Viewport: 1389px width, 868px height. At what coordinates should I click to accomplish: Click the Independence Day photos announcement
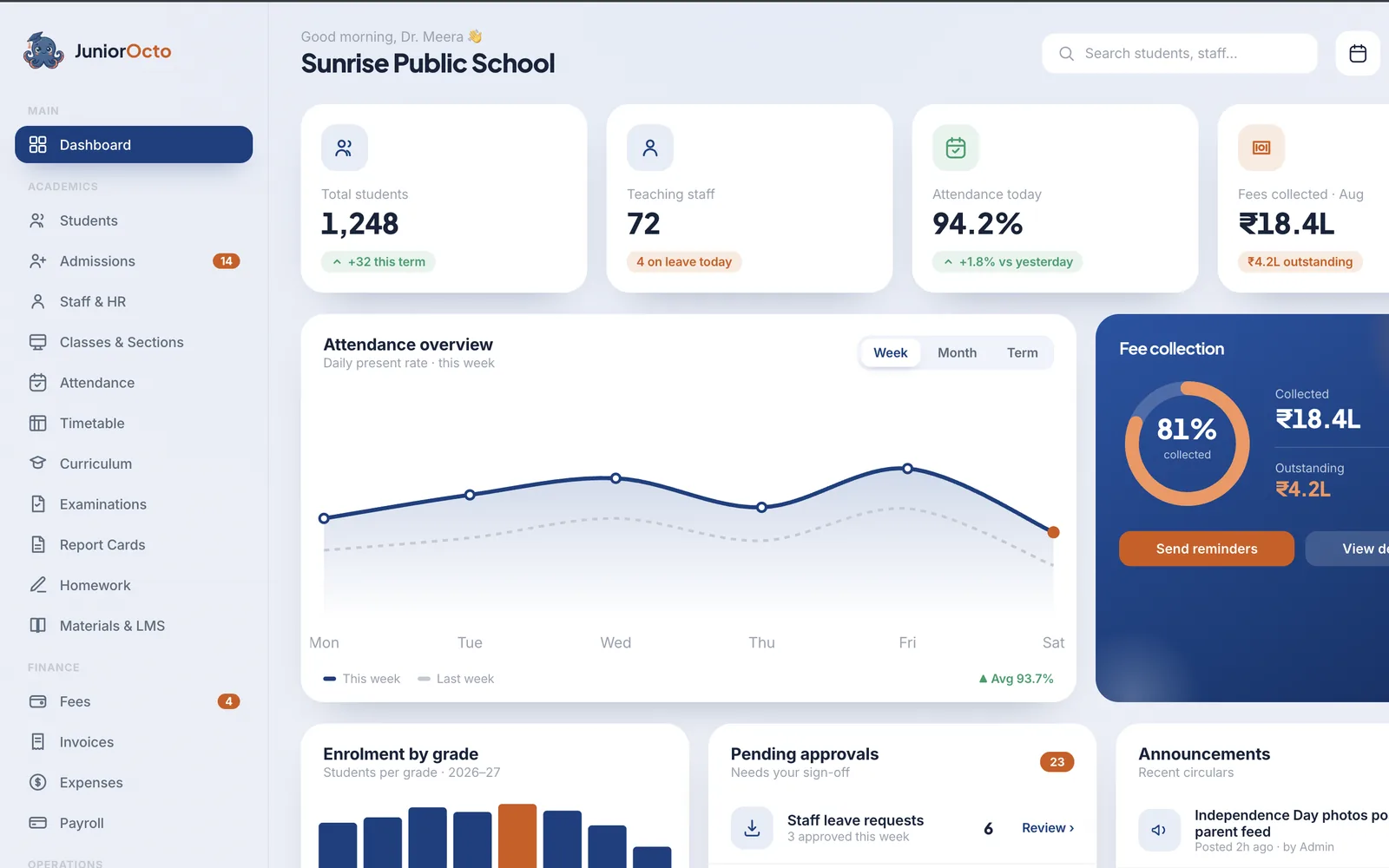point(1263,830)
